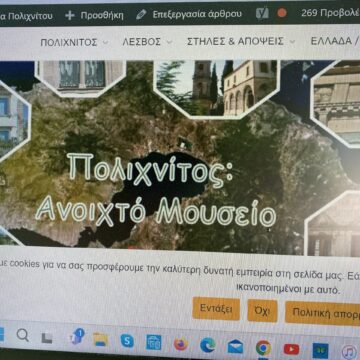Expand the ΛΕΣΒΟΣ menu chevron

pyautogui.click(x=169, y=42)
